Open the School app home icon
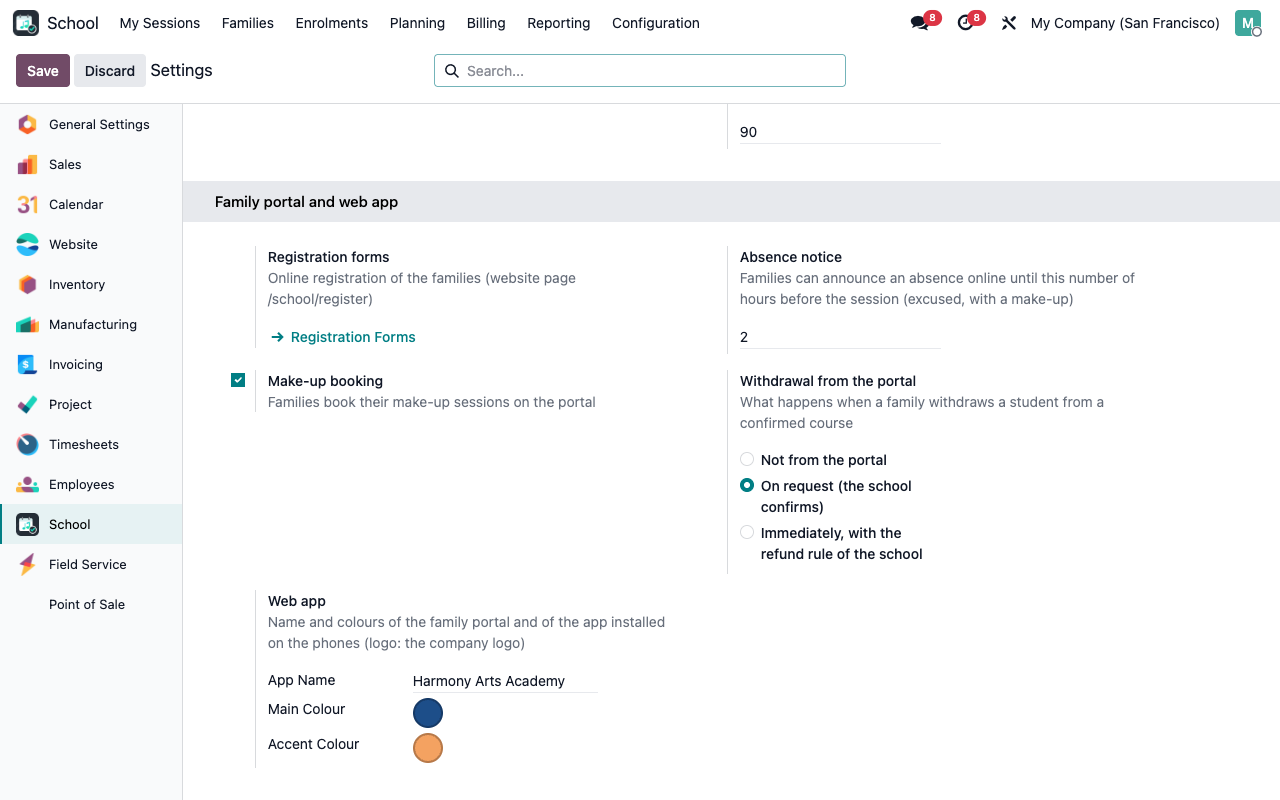Viewport: 1280px width, 800px height. (x=26, y=23)
